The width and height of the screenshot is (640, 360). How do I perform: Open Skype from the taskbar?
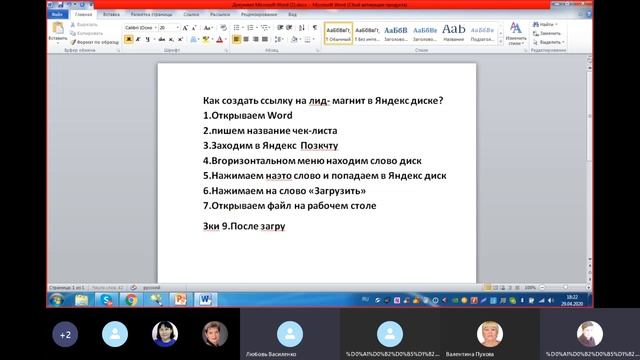click(x=106, y=300)
